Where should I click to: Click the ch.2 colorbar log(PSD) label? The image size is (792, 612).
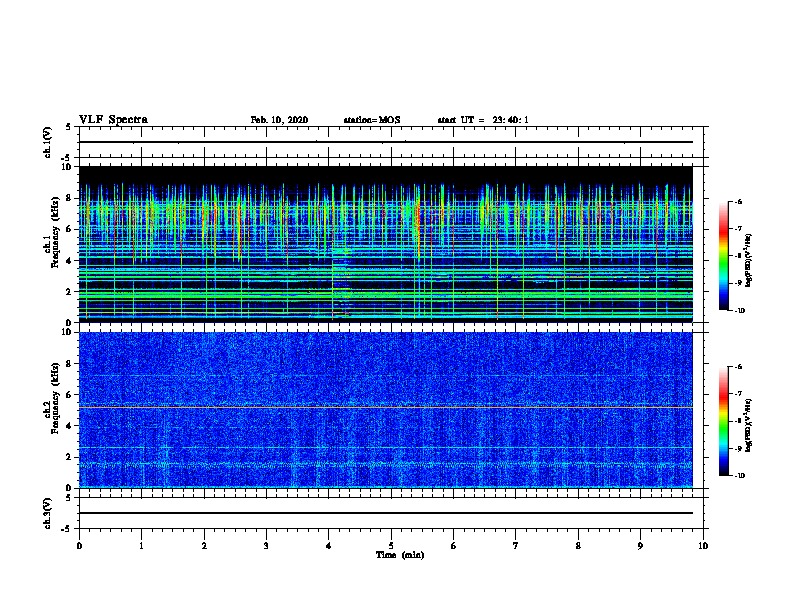(x=749, y=425)
